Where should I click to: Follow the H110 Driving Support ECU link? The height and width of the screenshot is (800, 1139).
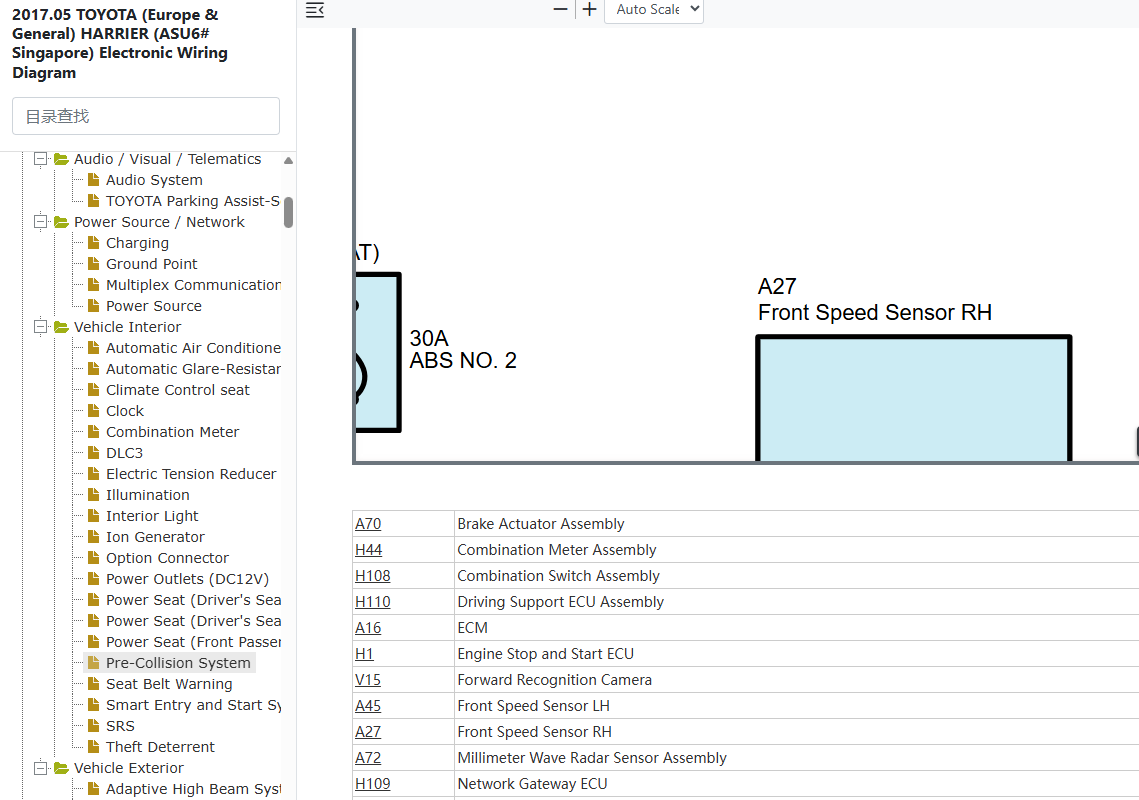point(373,602)
